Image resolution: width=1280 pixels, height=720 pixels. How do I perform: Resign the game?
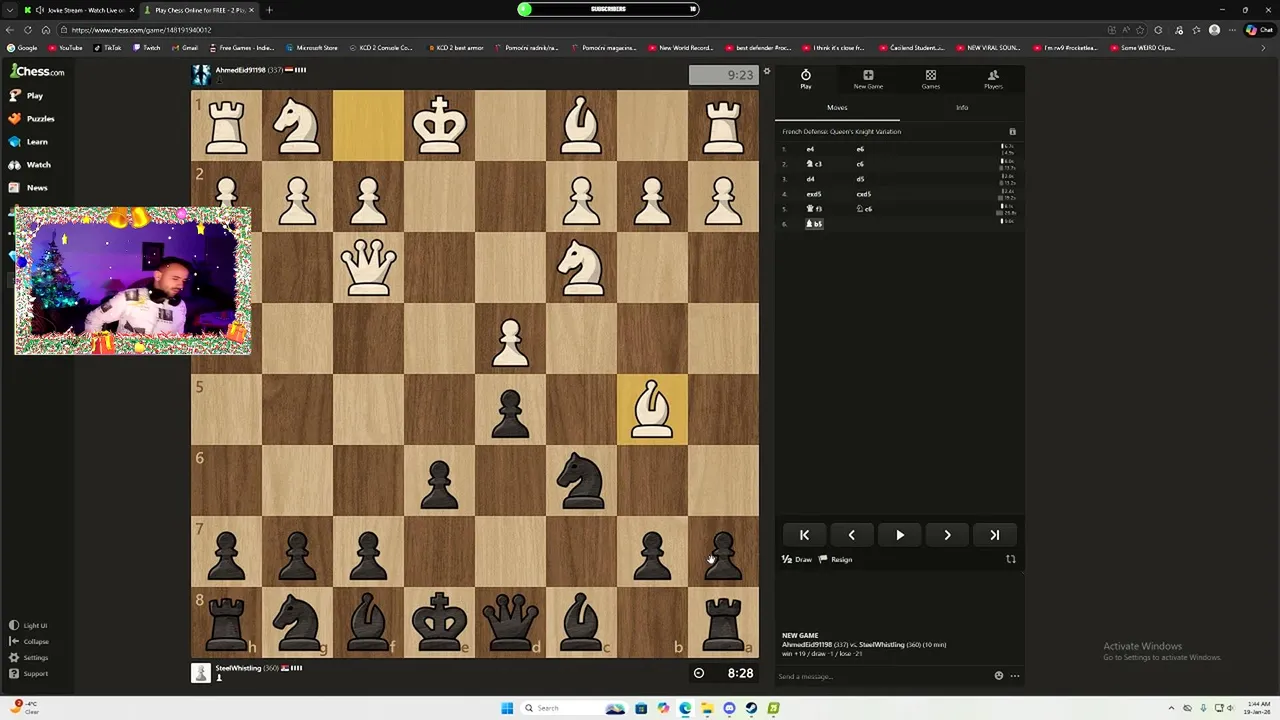[836, 560]
